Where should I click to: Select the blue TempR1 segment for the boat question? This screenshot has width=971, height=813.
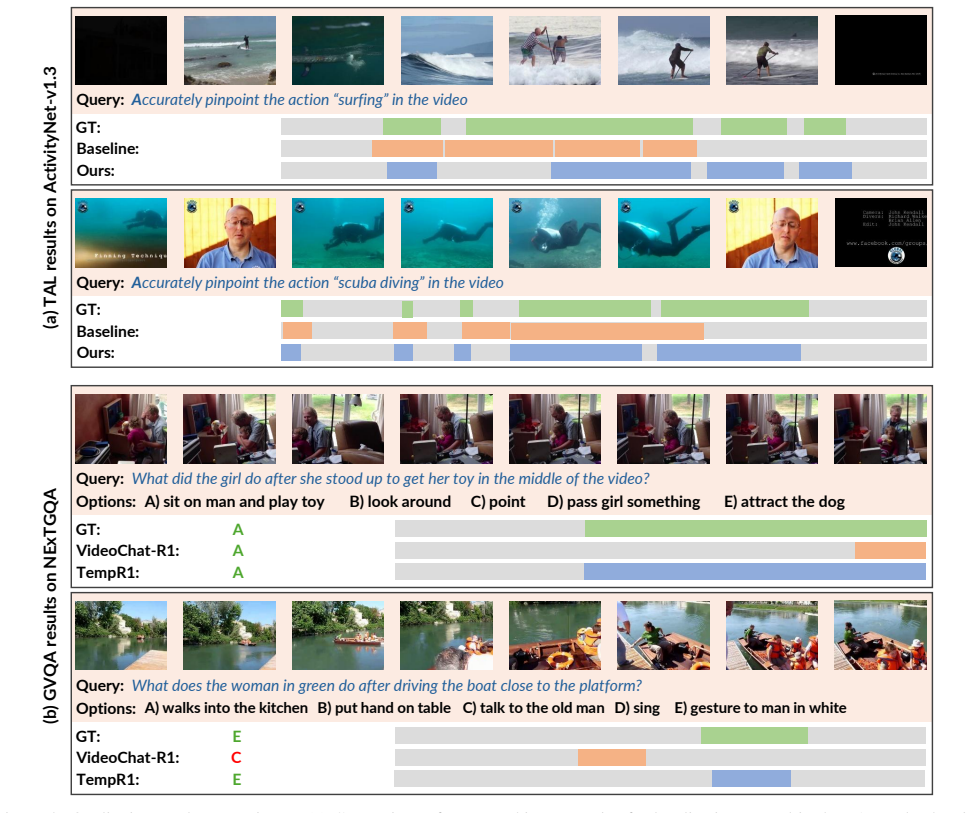tap(751, 779)
